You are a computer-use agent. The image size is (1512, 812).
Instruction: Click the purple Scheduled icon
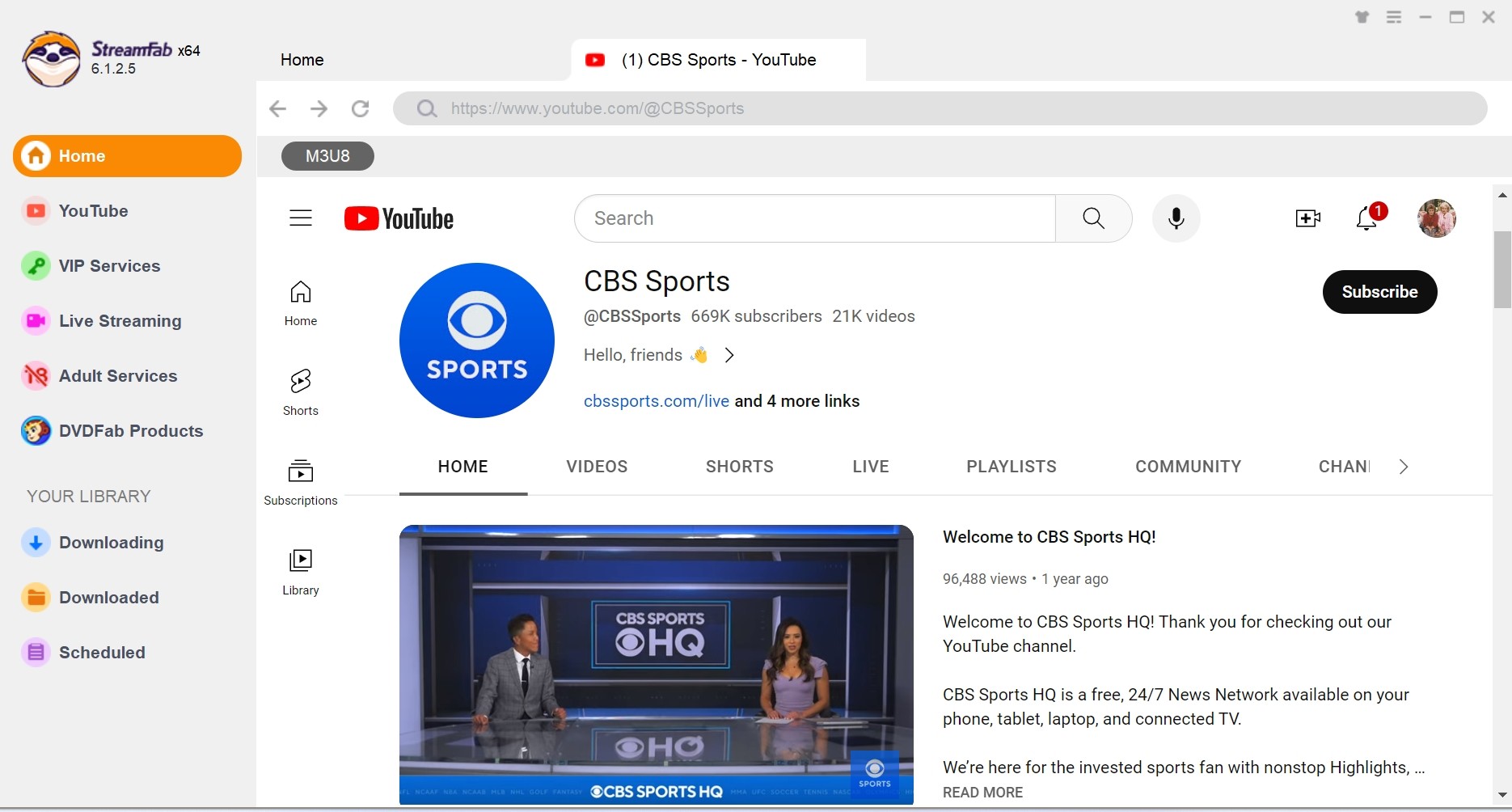point(36,653)
